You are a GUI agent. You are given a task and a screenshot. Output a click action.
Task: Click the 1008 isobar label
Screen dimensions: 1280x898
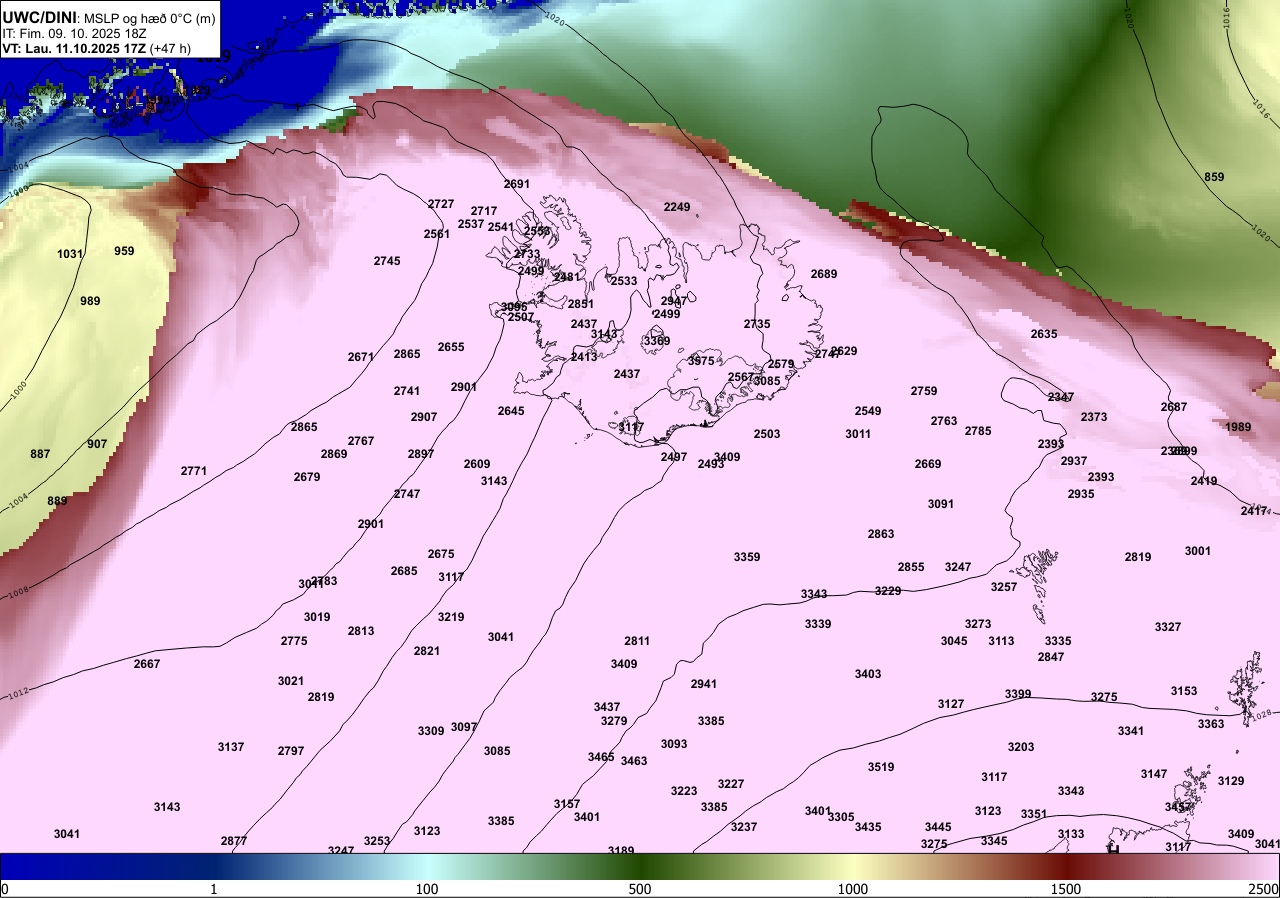coord(20,591)
